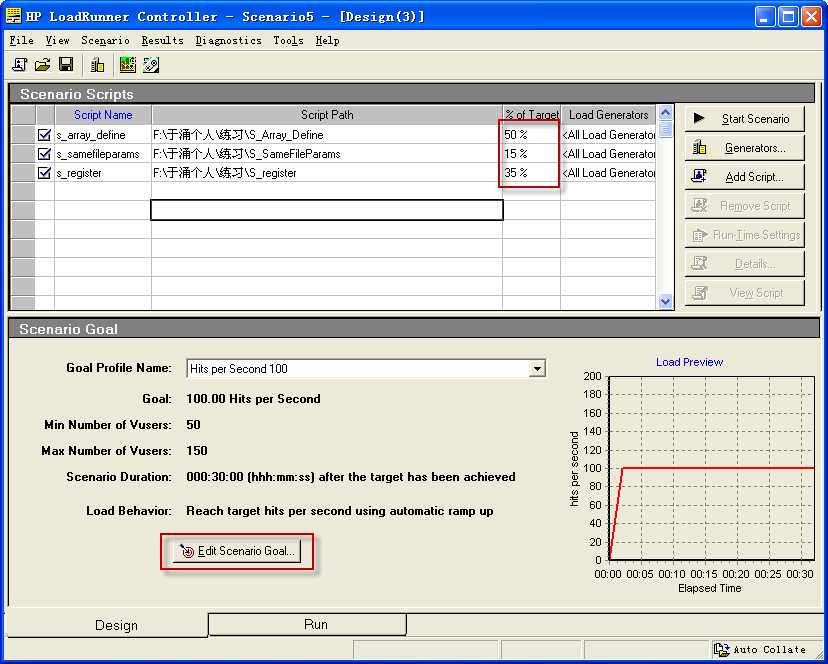Click the Save Scenario floppy disk icon
The width and height of the screenshot is (828, 664).
[x=66, y=65]
